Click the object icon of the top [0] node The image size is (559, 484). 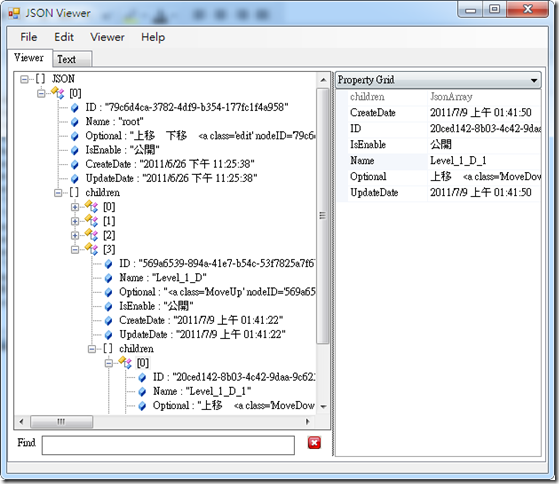point(58,93)
